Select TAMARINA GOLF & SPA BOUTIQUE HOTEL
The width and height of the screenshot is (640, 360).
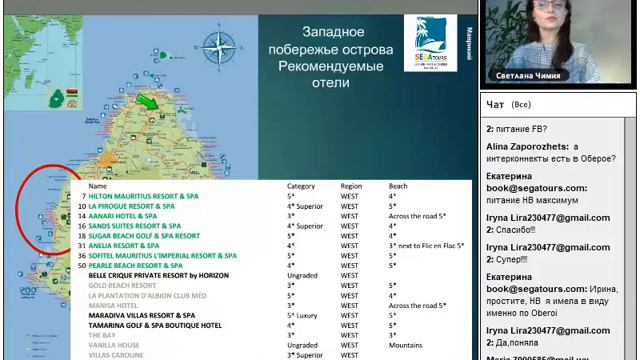pyautogui.click(x=155, y=325)
